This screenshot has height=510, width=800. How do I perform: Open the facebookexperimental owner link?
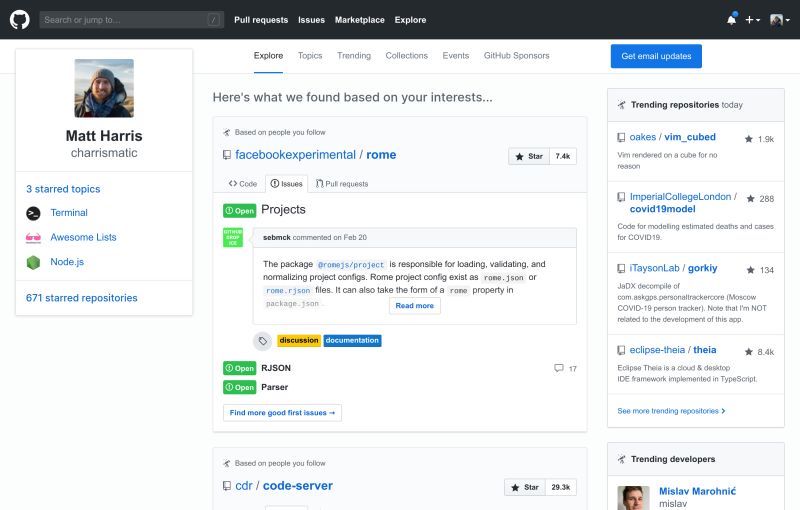pyautogui.click(x=295, y=155)
